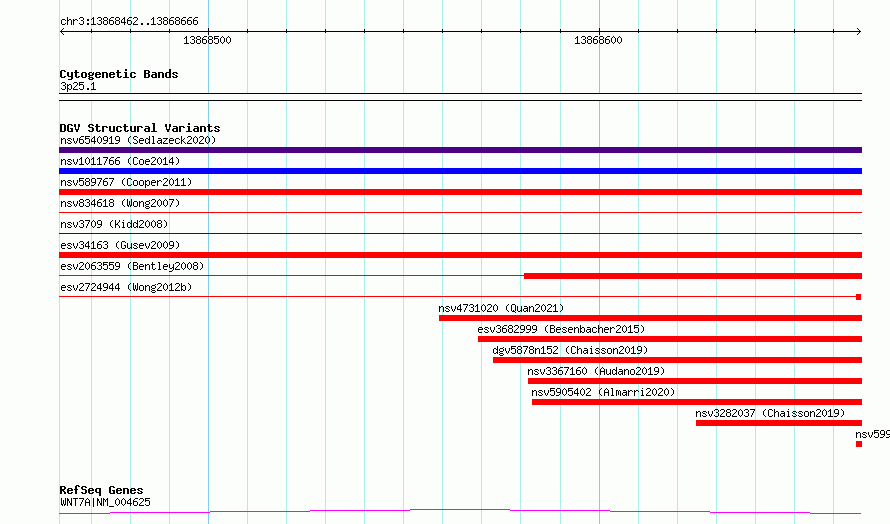Click the 13868500 ruler position label
The height and width of the screenshot is (524, 890).
click(207, 40)
